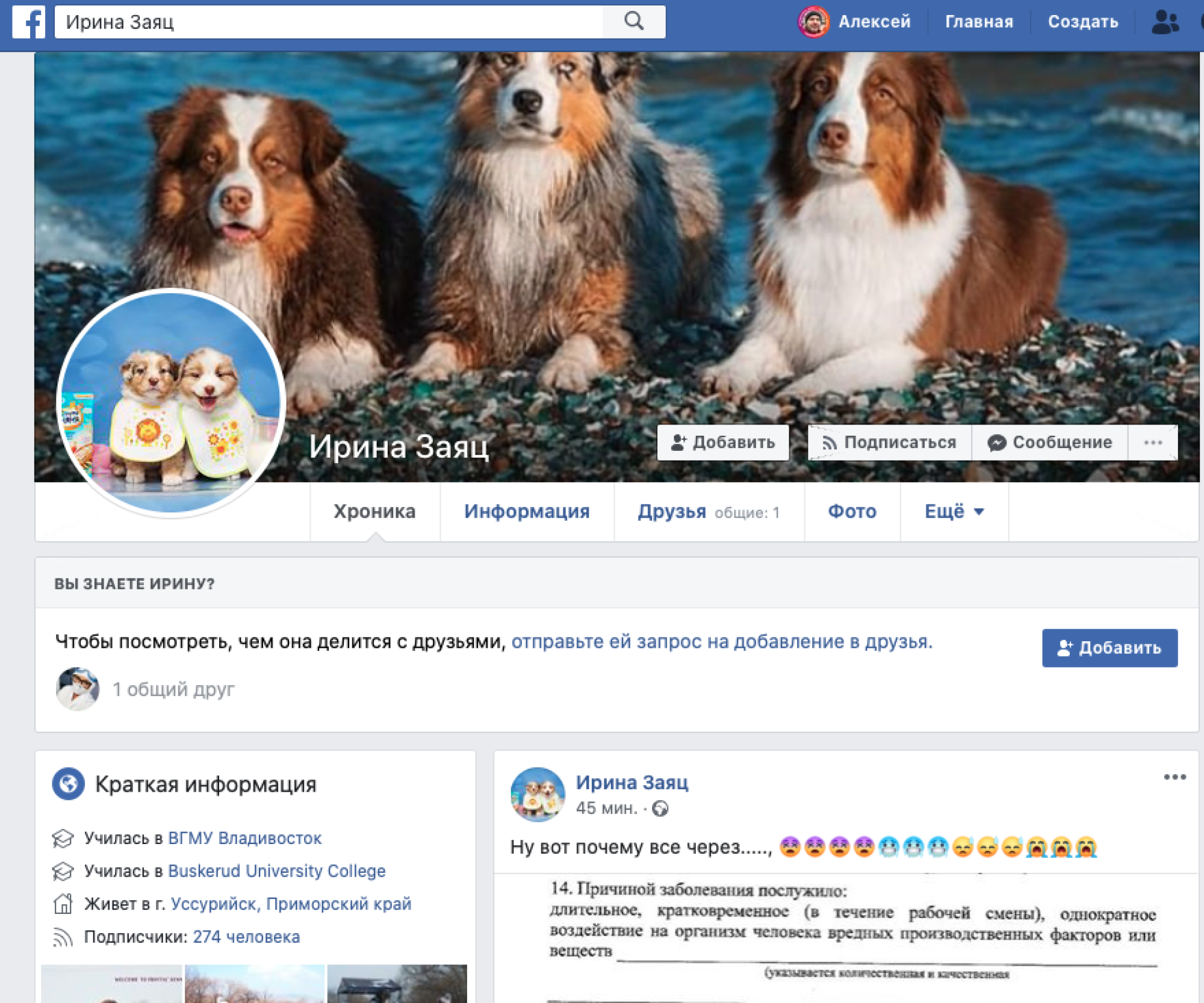Open the Алексей profile link
This screenshot has height=1003, width=1204.
[874, 22]
